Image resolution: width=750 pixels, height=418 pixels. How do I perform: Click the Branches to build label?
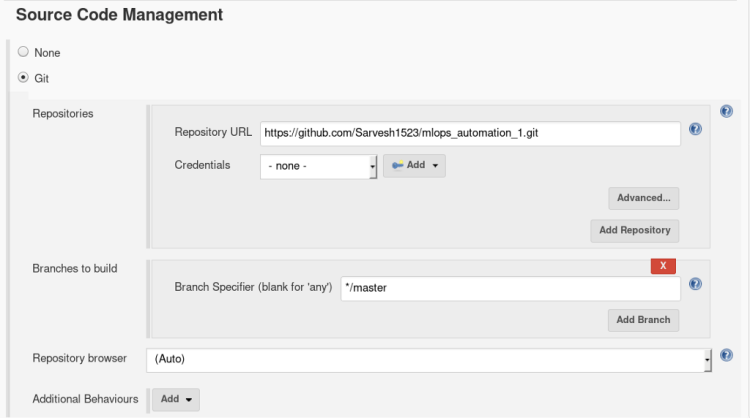click(x=75, y=269)
